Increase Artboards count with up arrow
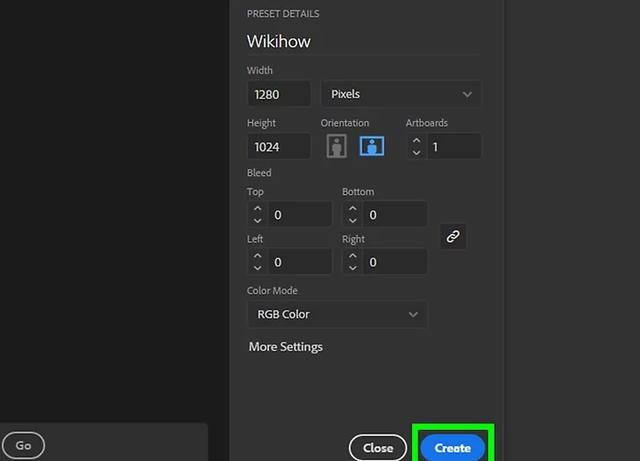Screen dimensions: 640x461 point(416,141)
